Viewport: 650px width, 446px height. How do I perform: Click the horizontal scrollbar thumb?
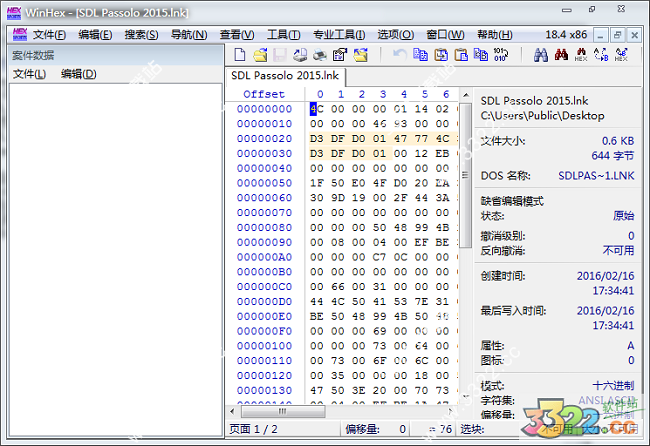[x=283, y=411]
